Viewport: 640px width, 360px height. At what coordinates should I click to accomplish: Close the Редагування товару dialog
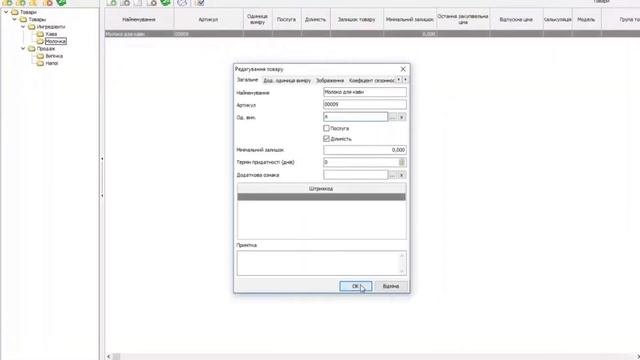[x=403, y=69]
